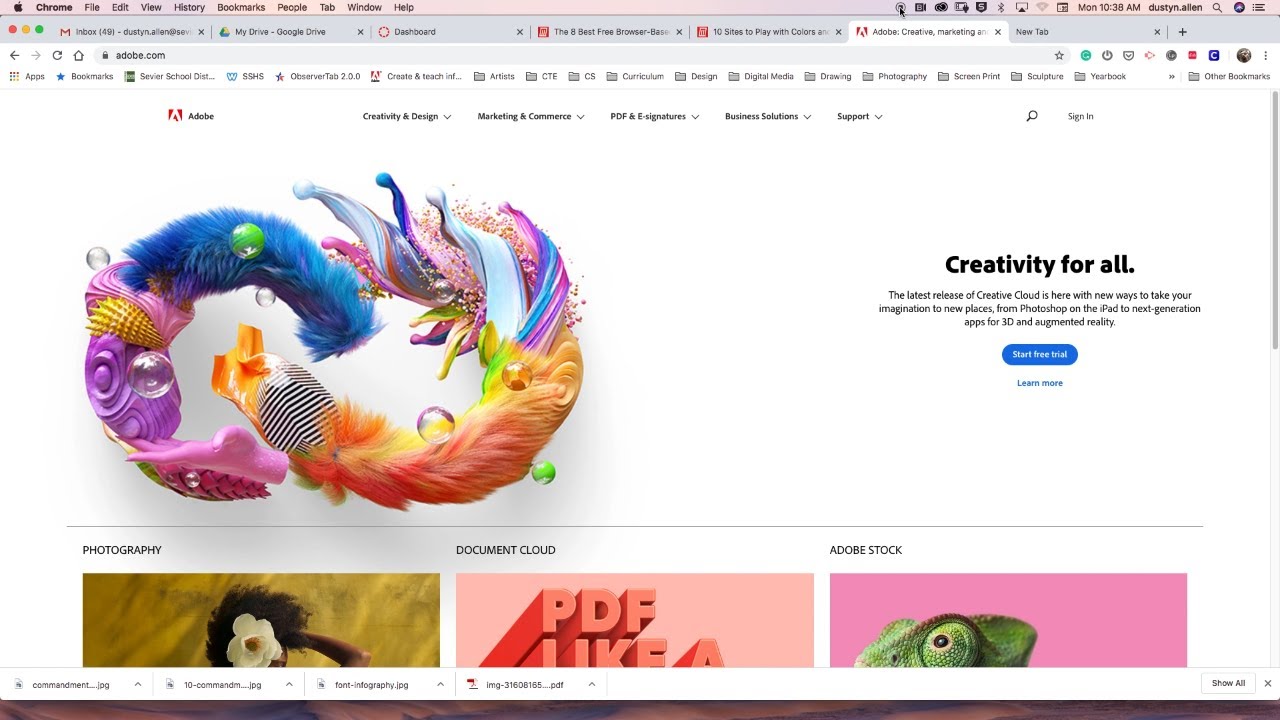
Task: Open ObserverTab 2.0.0 bookmark
Action: (317, 76)
